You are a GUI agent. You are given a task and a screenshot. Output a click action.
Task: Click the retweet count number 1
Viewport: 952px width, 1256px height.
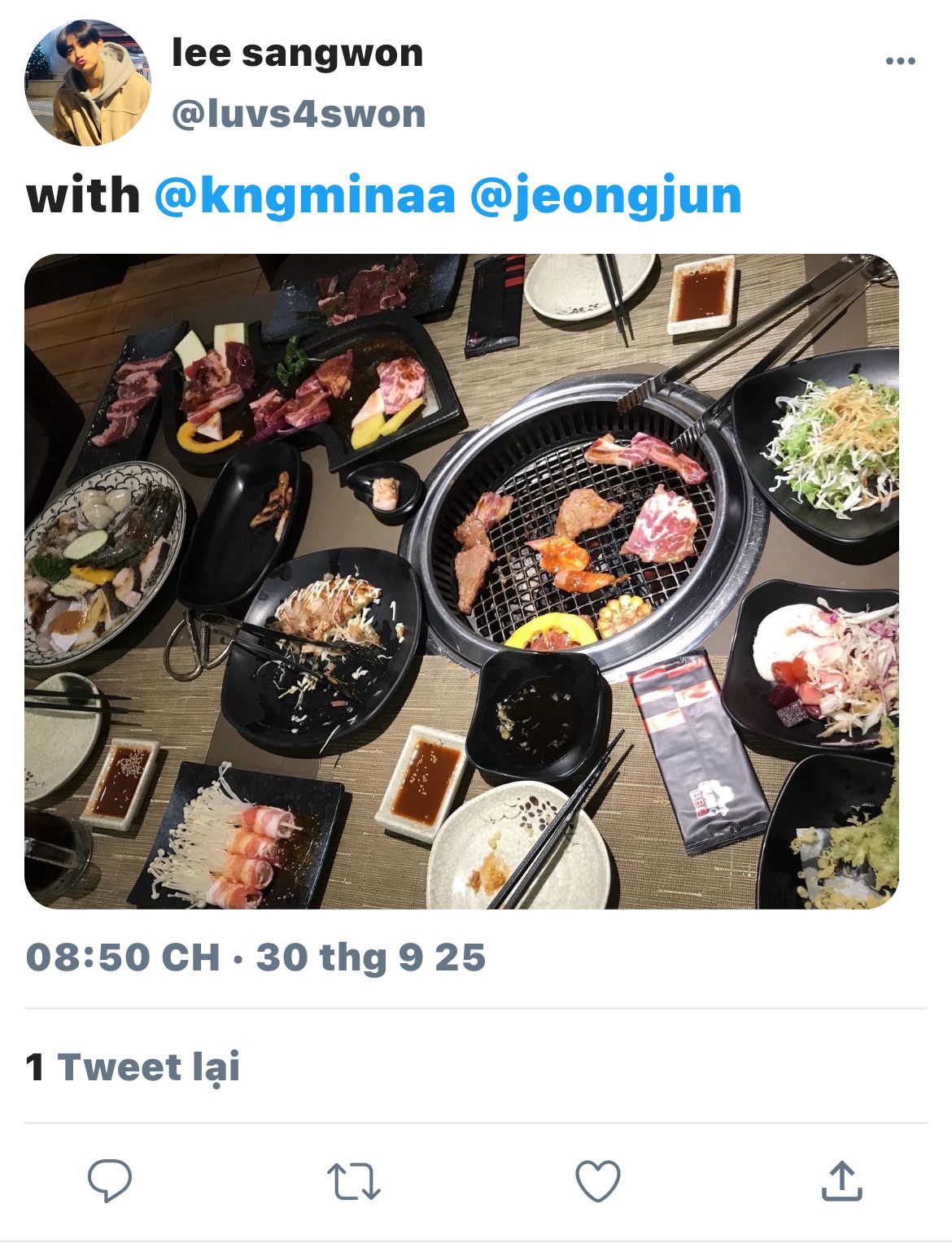[x=35, y=1066]
